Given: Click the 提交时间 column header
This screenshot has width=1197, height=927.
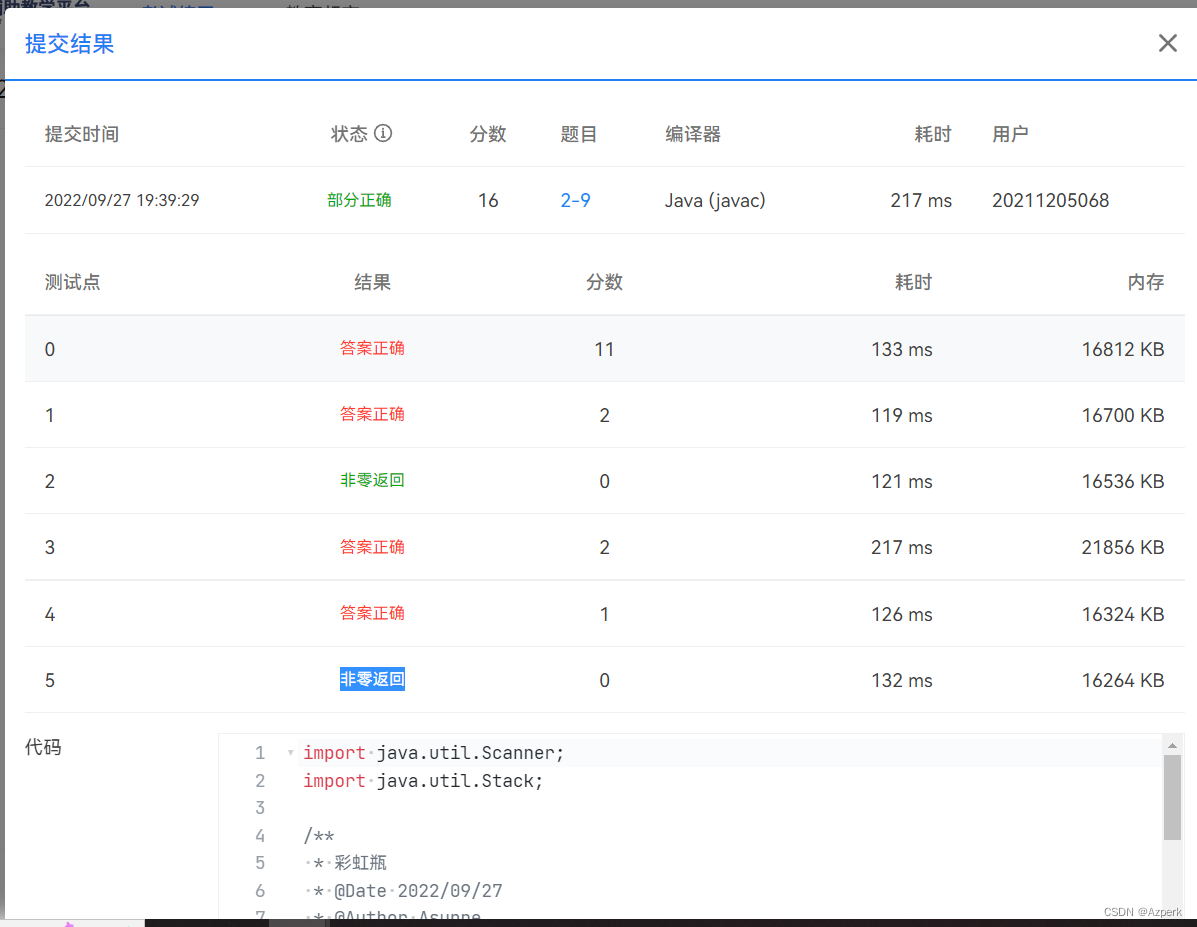Looking at the screenshot, I should tap(82, 134).
